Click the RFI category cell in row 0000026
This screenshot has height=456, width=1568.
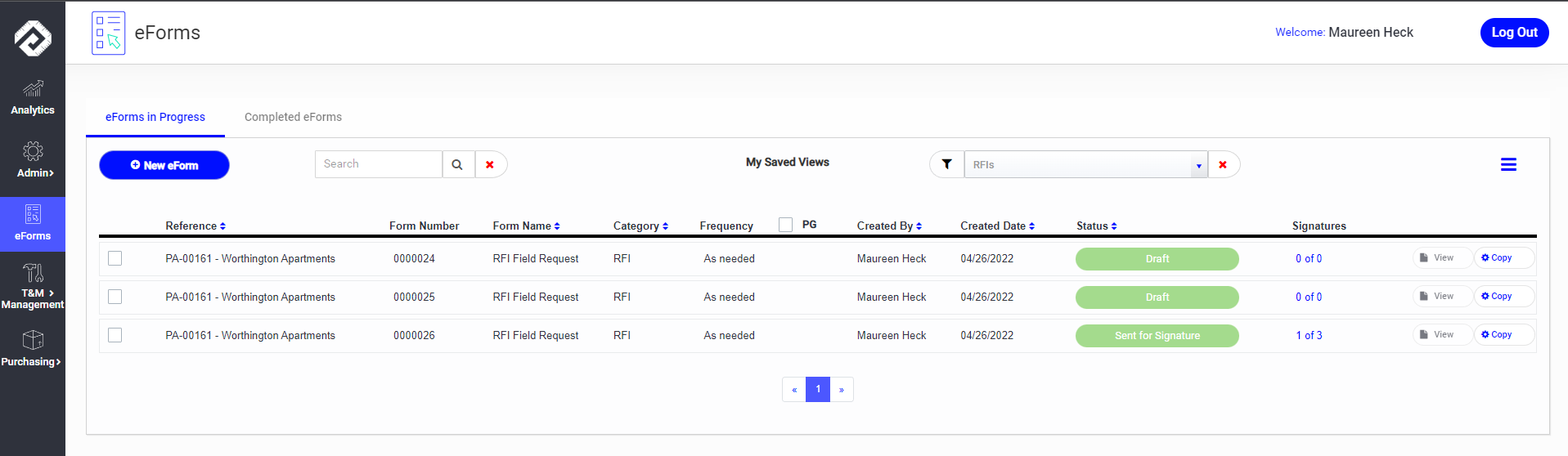click(622, 335)
